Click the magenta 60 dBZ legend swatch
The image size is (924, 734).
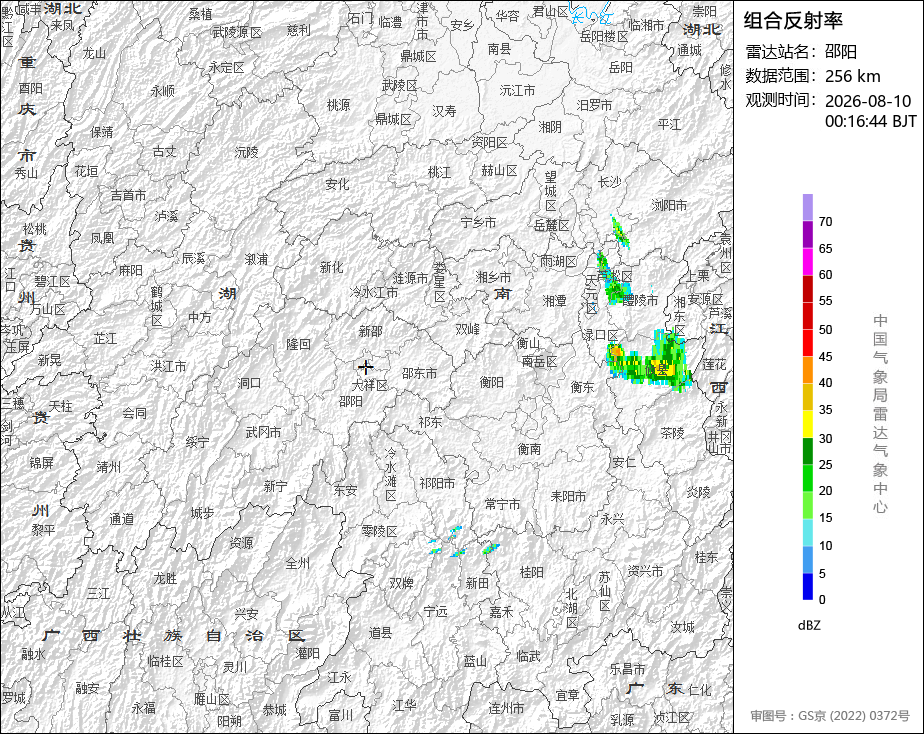(807, 262)
